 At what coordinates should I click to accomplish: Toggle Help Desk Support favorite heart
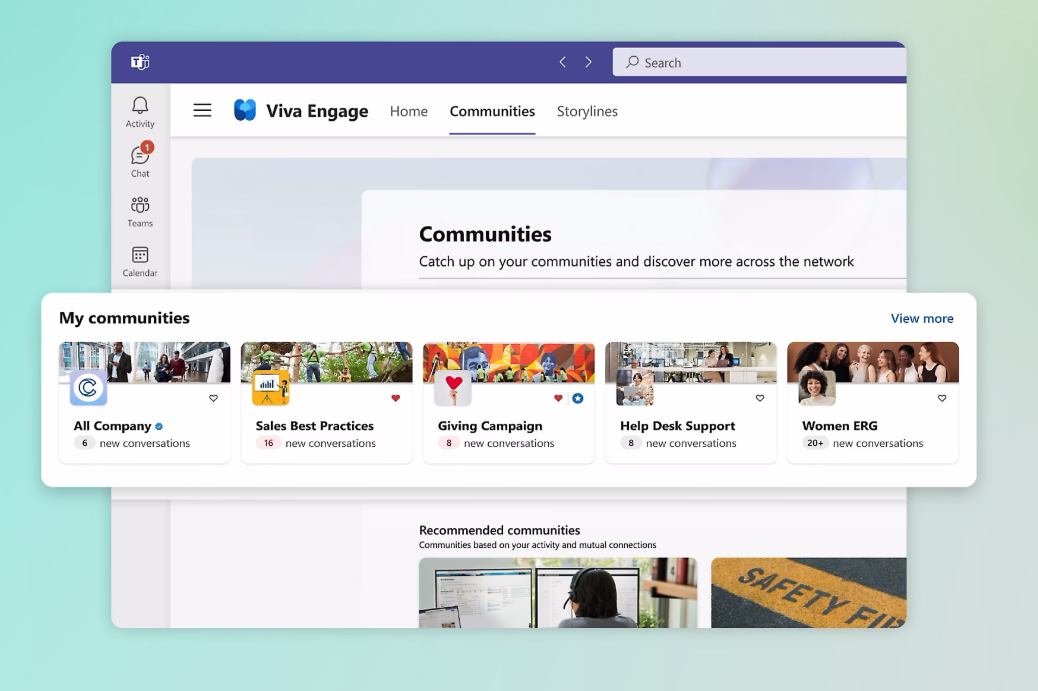click(759, 398)
